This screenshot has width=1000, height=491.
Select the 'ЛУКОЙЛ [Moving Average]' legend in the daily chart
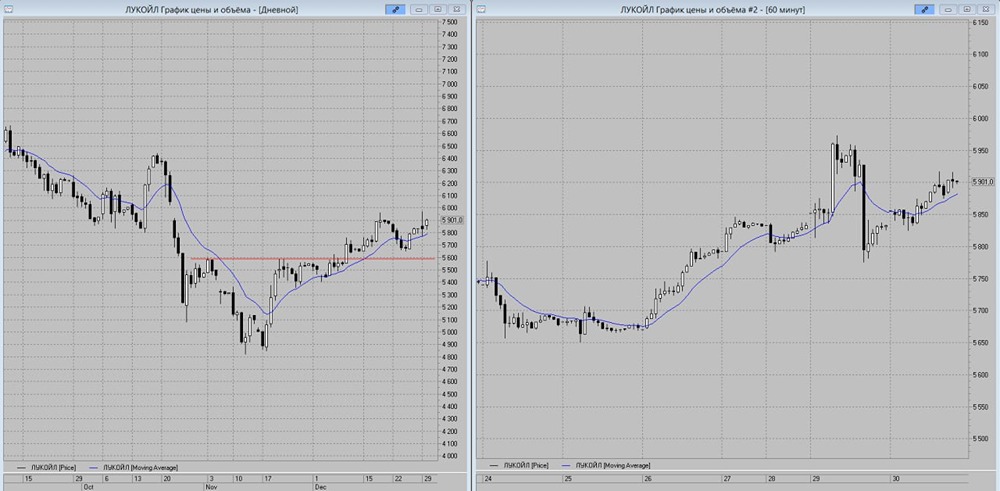[136, 467]
